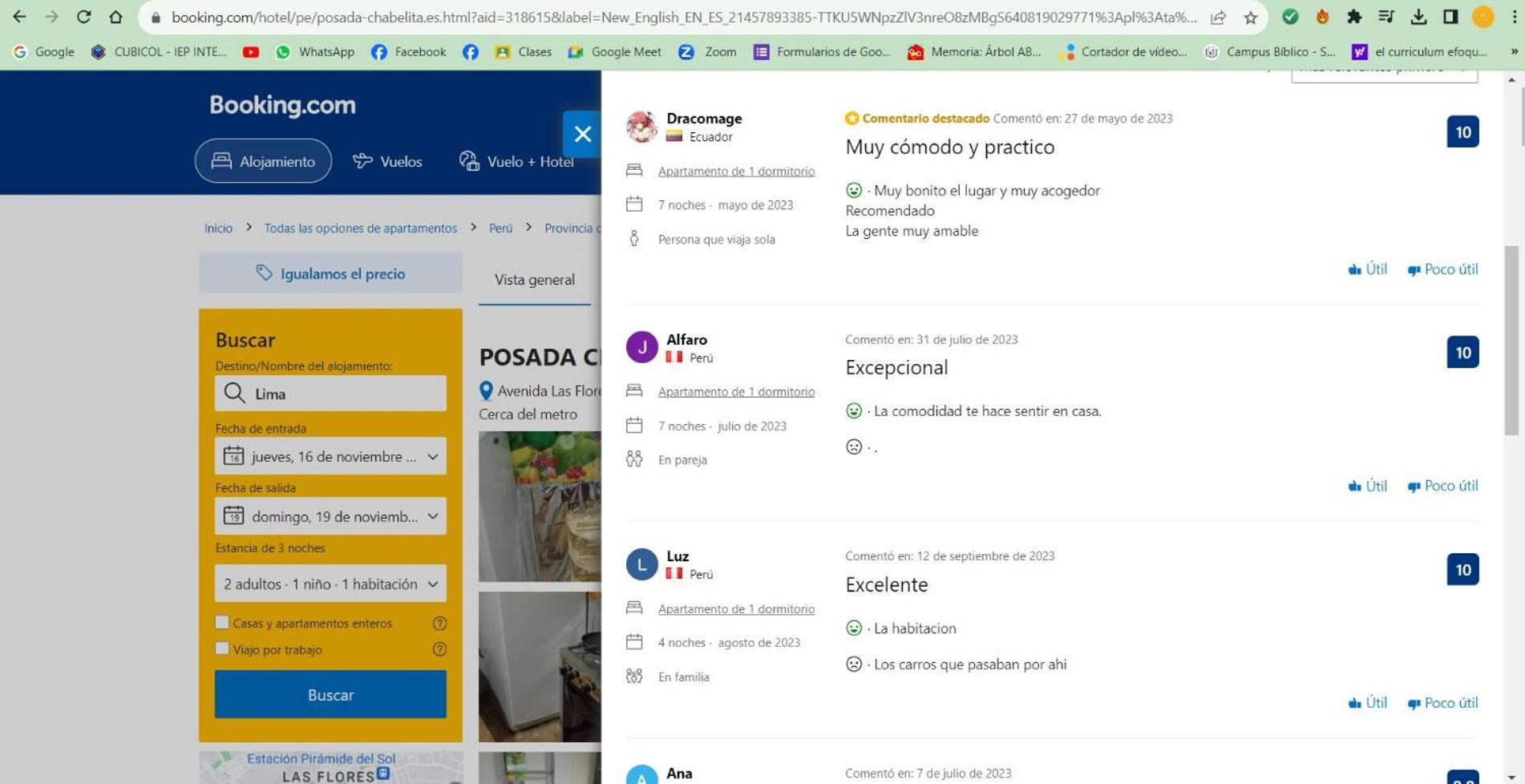Open the Zoom bookmark
Image resolution: width=1525 pixels, height=784 pixels.
click(x=708, y=52)
